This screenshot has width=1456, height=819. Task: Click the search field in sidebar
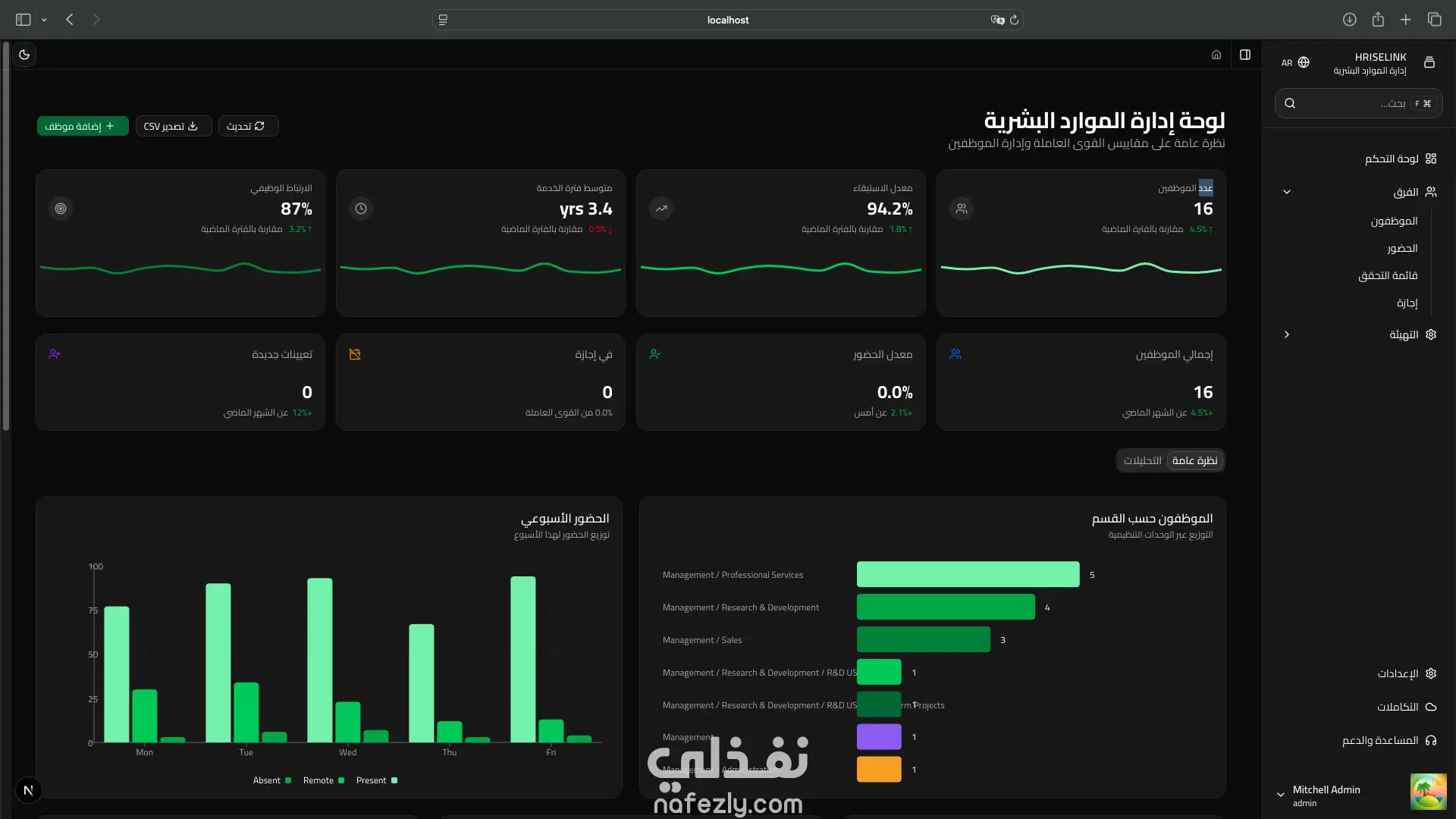click(x=1359, y=103)
